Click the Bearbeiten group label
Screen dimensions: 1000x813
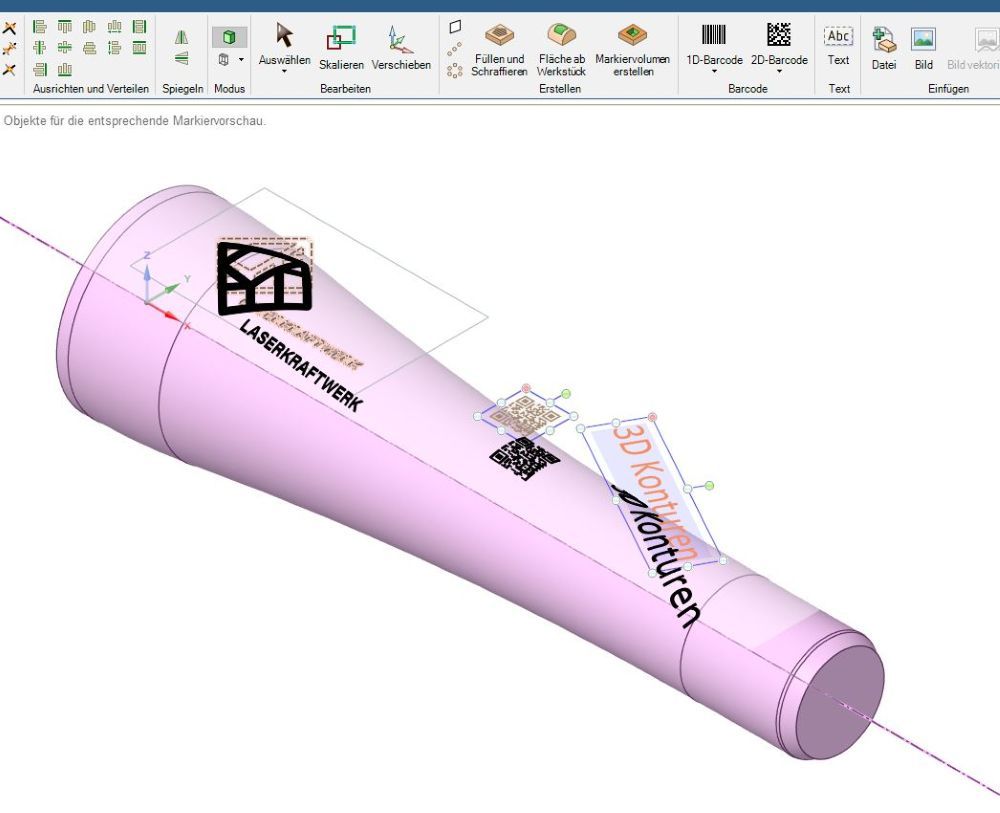tap(345, 89)
